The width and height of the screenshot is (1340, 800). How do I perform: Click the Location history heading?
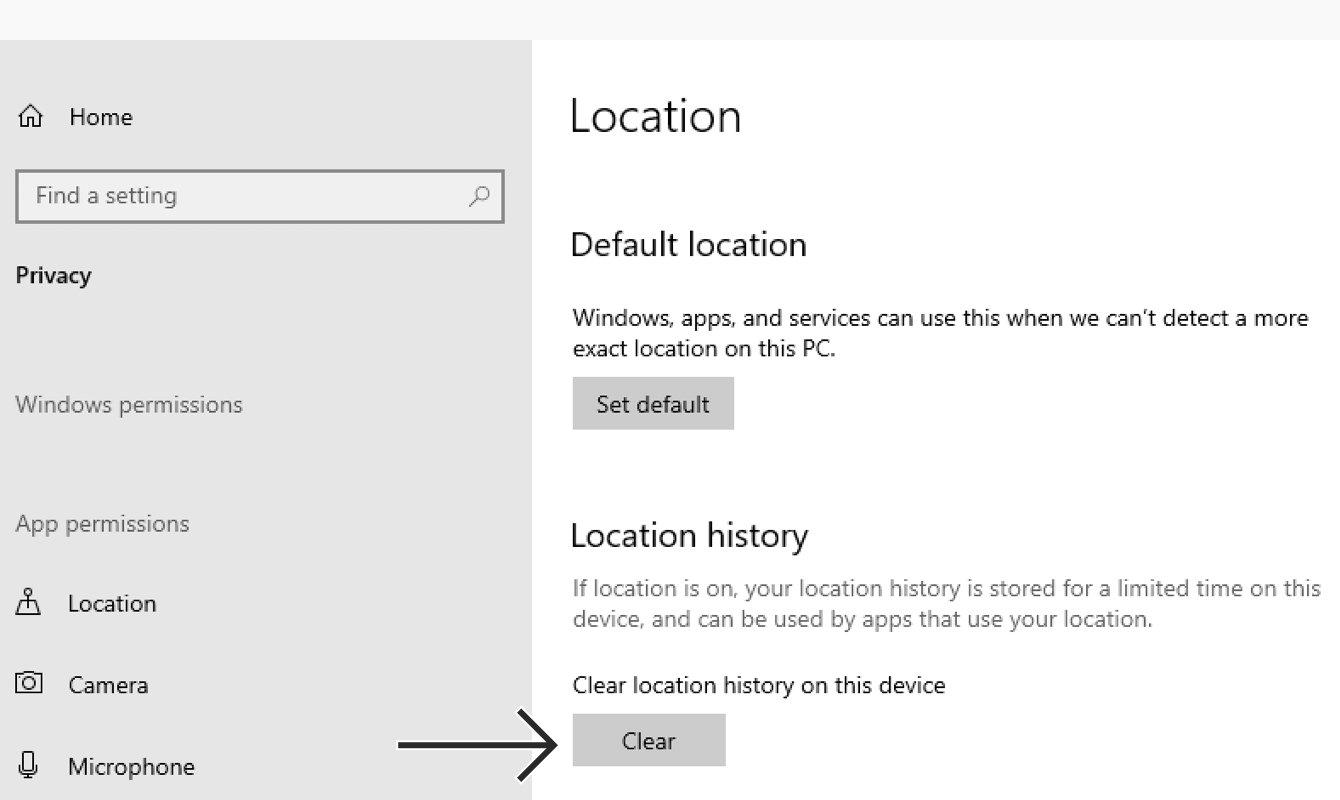click(689, 536)
